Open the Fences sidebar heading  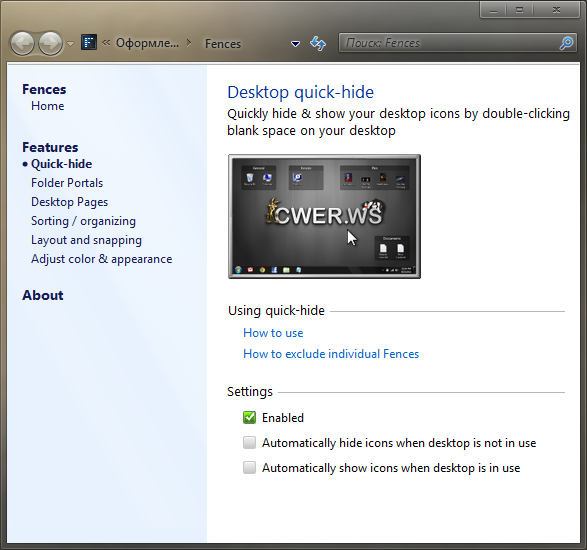(44, 89)
